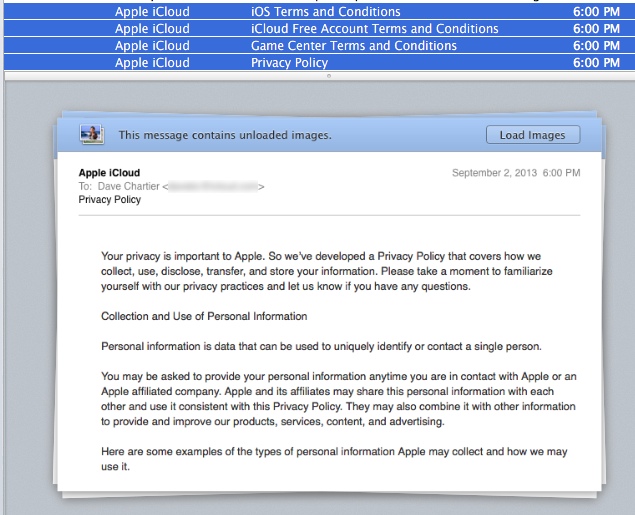
Task: Click the "This message contains unloaded images" banner text
Action: tap(225, 135)
